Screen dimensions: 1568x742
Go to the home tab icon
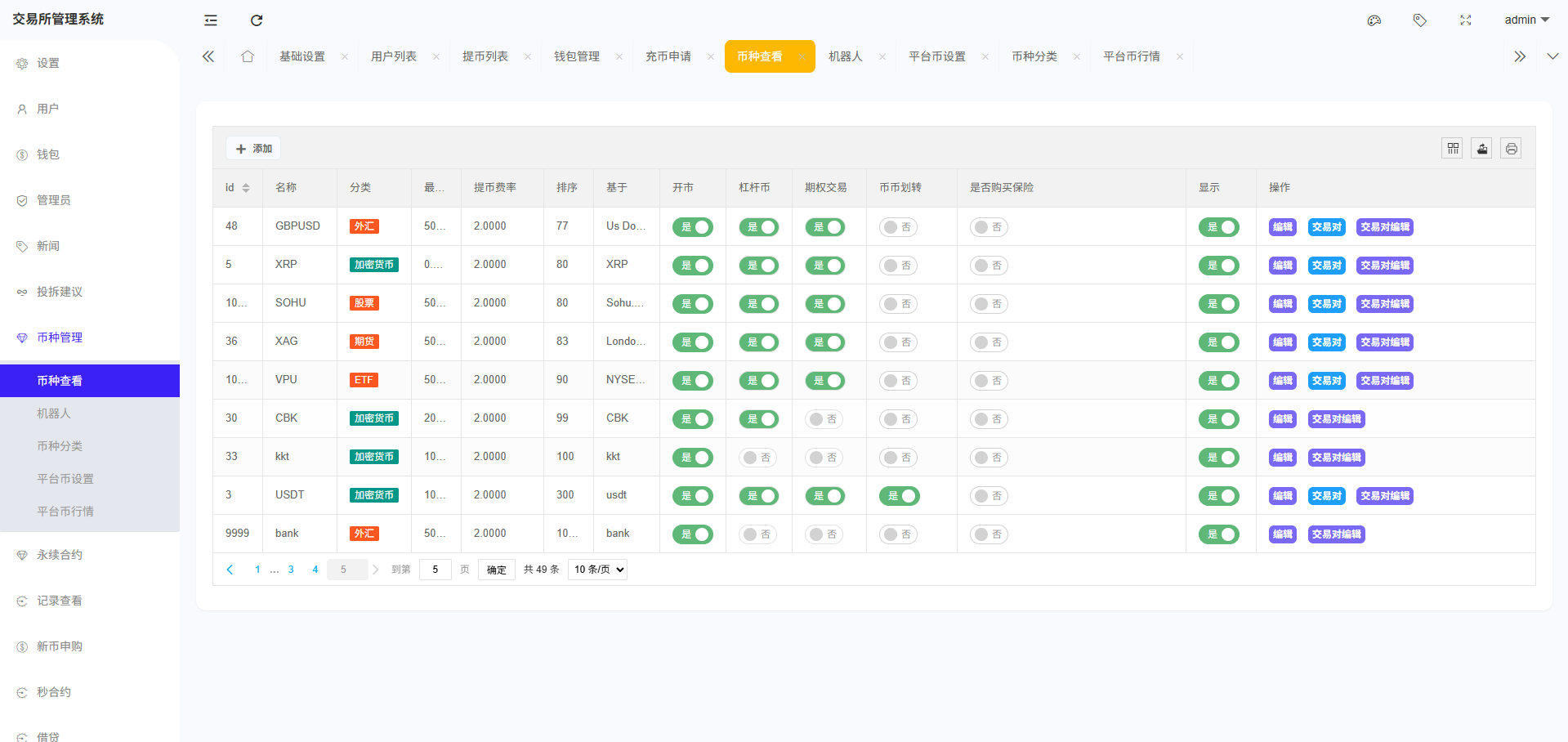[x=248, y=56]
